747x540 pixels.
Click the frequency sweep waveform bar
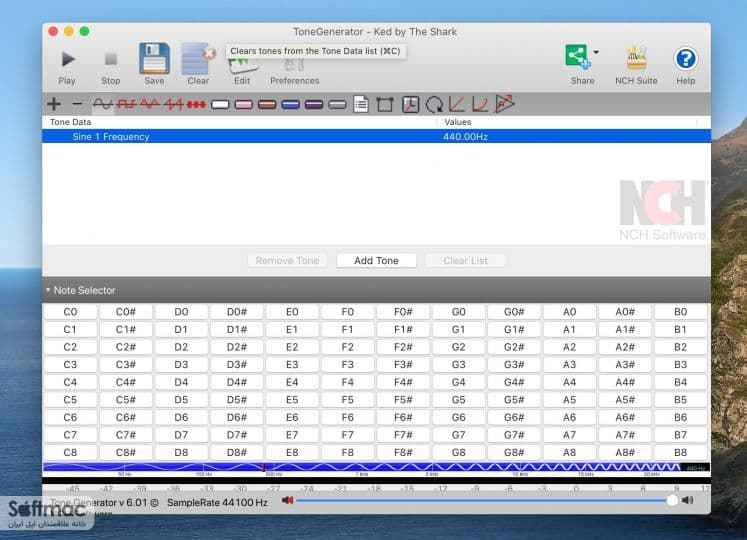click(376, 468)
